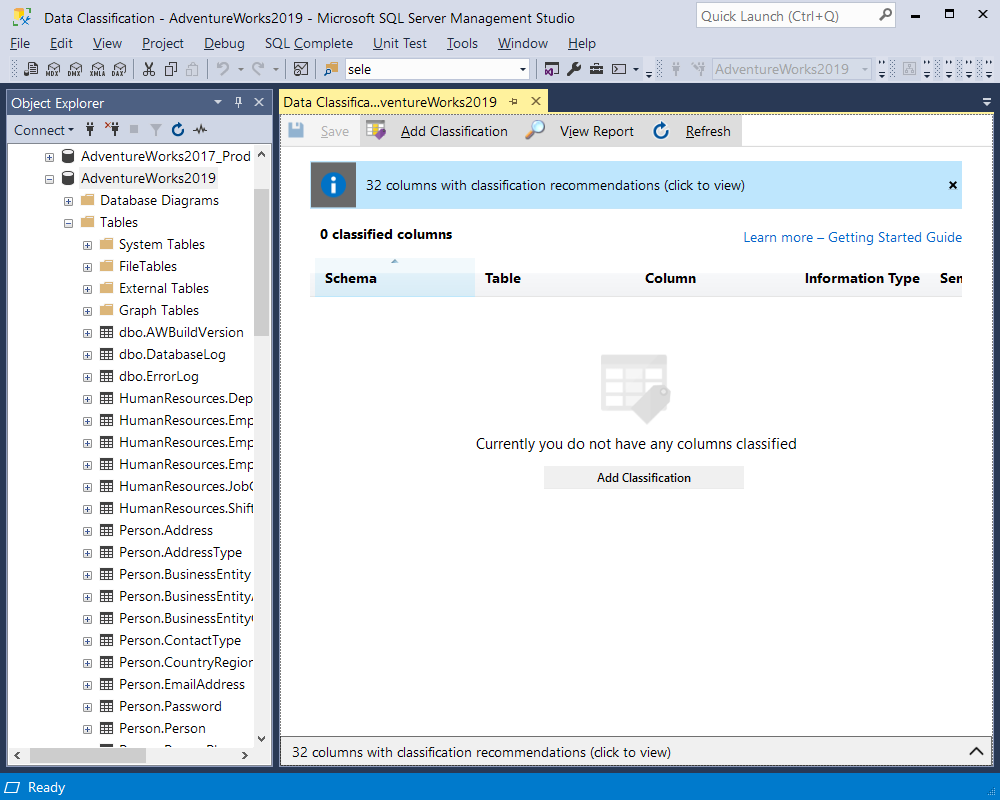Dismiss the recommendations banner with the X
The image size is (1000, 800).
click(x=953, y=185)
